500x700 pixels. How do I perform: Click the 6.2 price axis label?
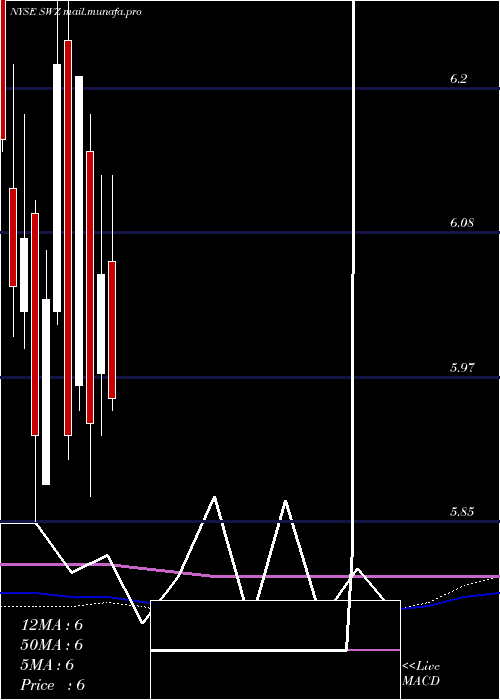(458, 79)
